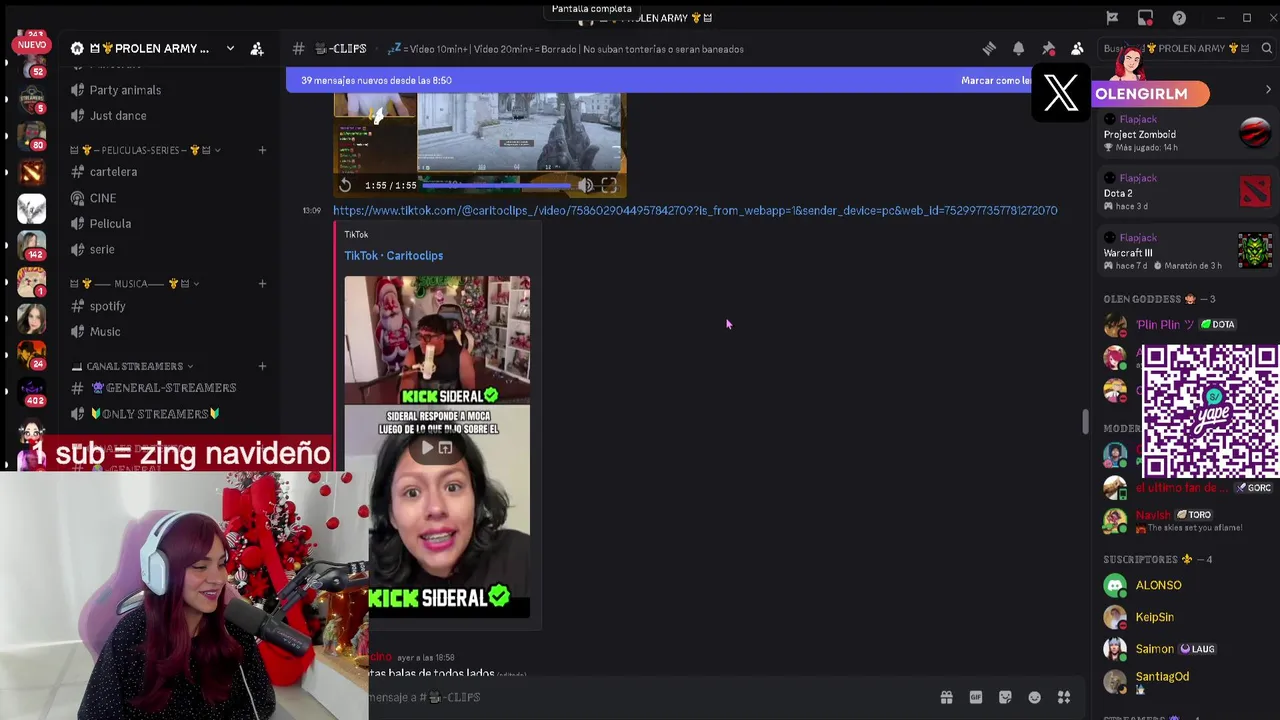Toggle notification bell for CLIPS channel

1018,48
